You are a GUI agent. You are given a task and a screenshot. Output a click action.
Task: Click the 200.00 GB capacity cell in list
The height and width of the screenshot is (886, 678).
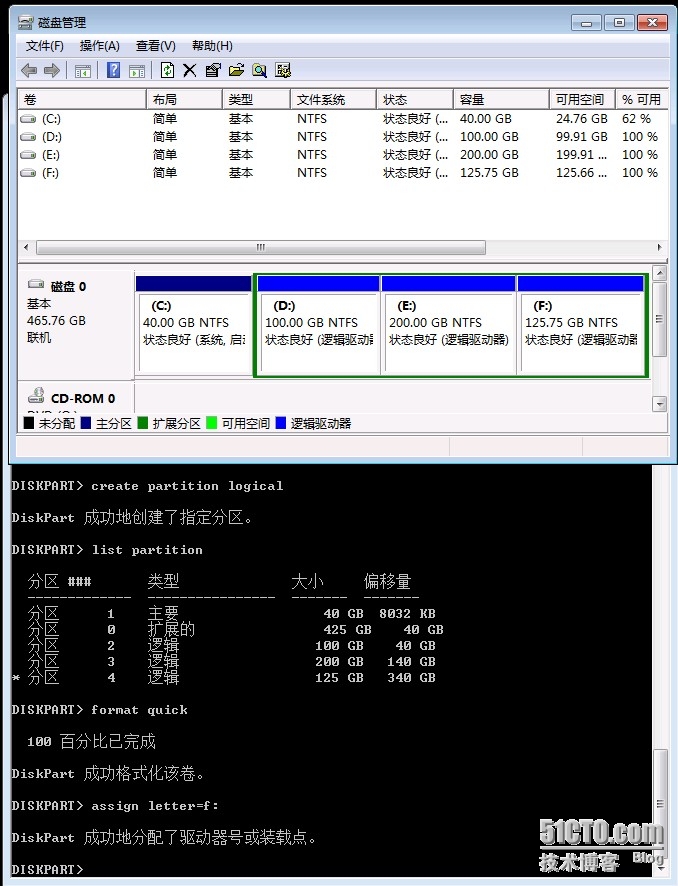[489, 155]
